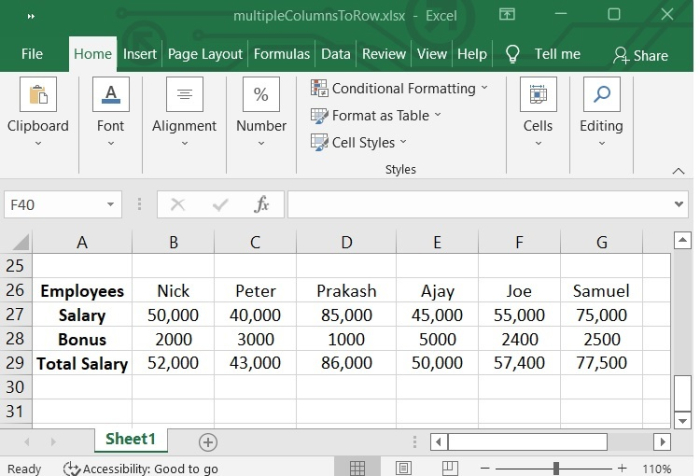Open the Conditional Formatting dropdown arrow

pos(484,88)
